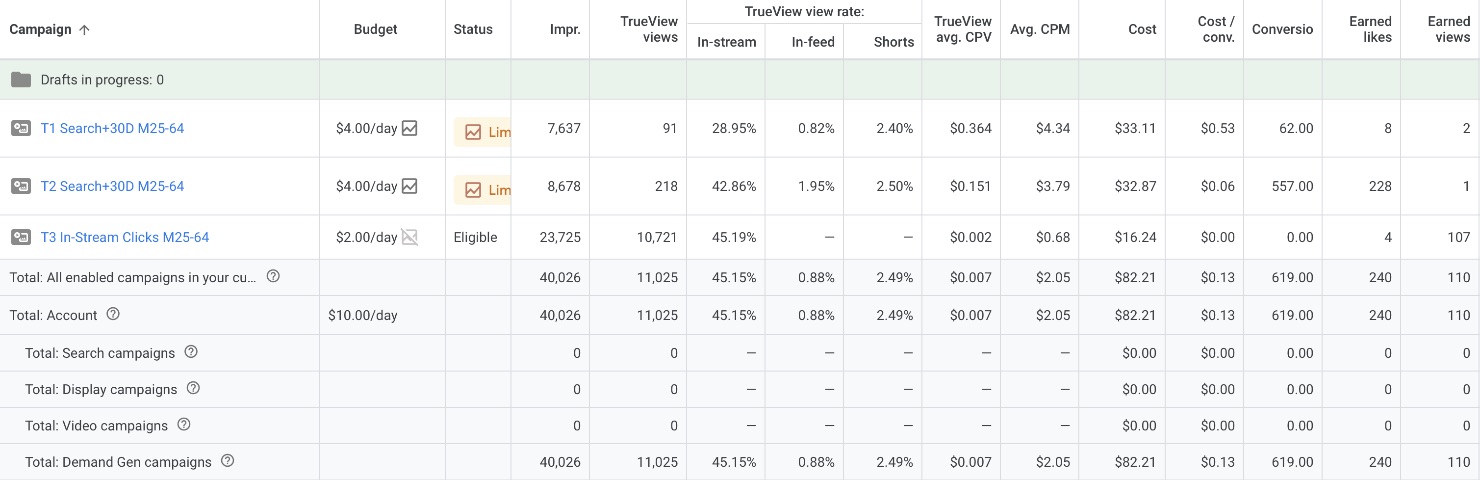
Task: Click the Drafts in progress folder icon
Action: [20, 80]
